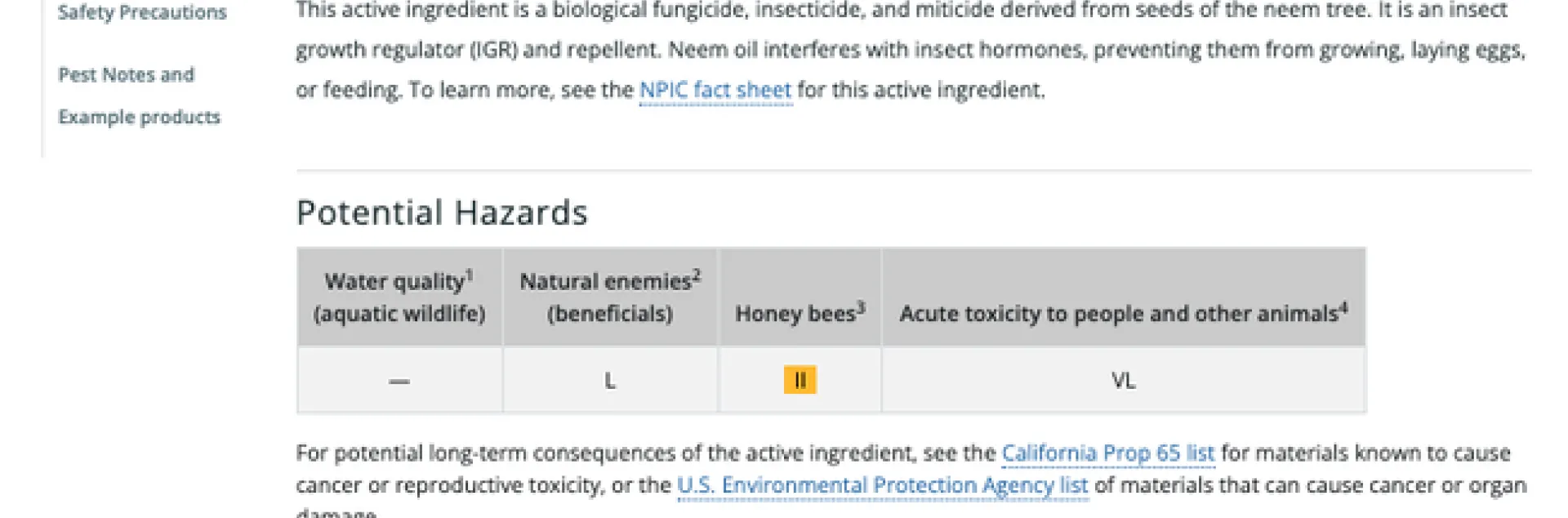
Task: Click footnote 2 superscript after Natural enemies
Action: pos(697,275)
